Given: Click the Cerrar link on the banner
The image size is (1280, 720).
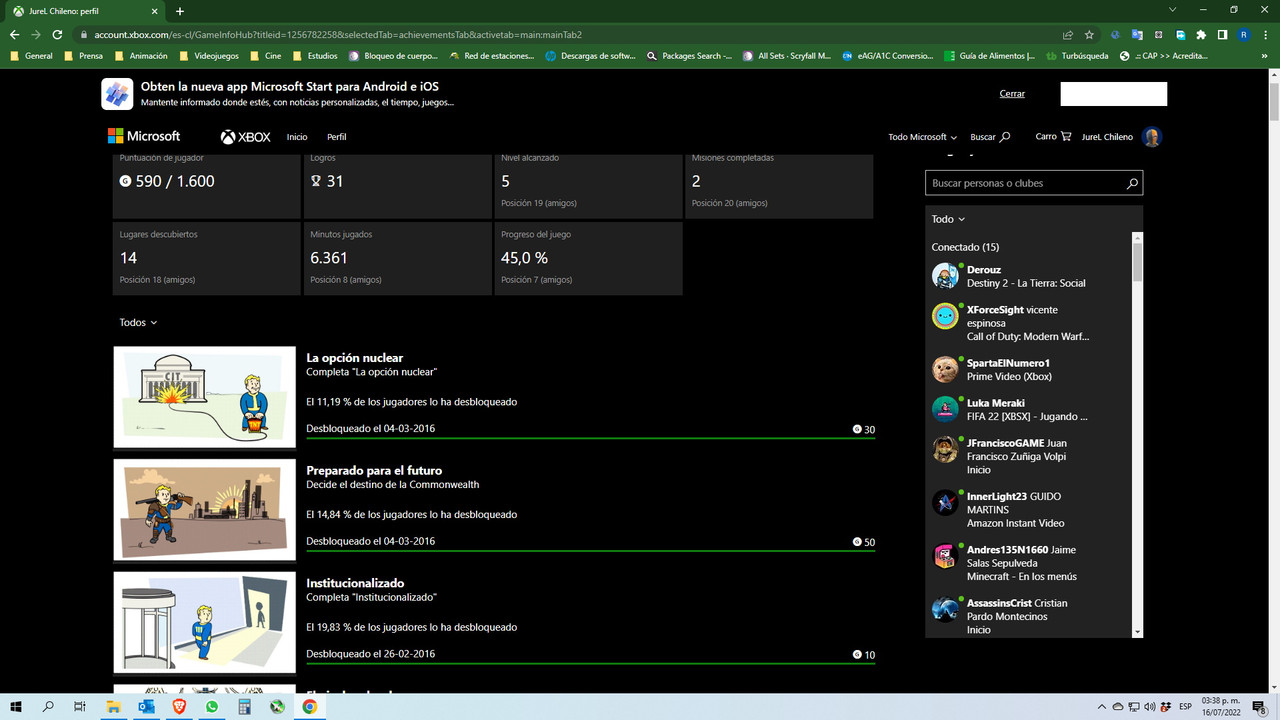Looking at the screenshot, I should tap(1012, 94).
